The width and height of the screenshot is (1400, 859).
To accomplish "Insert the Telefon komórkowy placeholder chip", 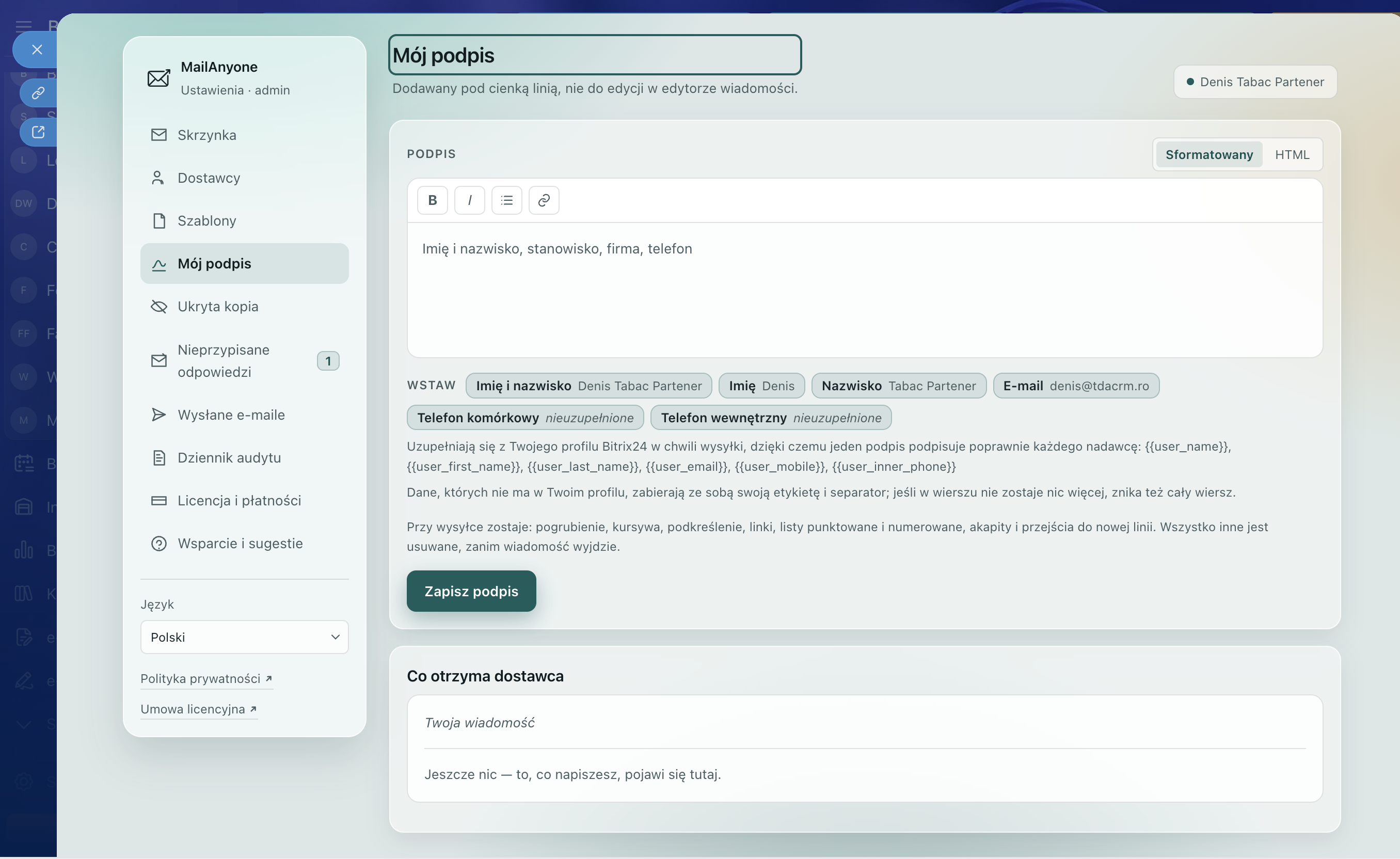I will 525,418.
